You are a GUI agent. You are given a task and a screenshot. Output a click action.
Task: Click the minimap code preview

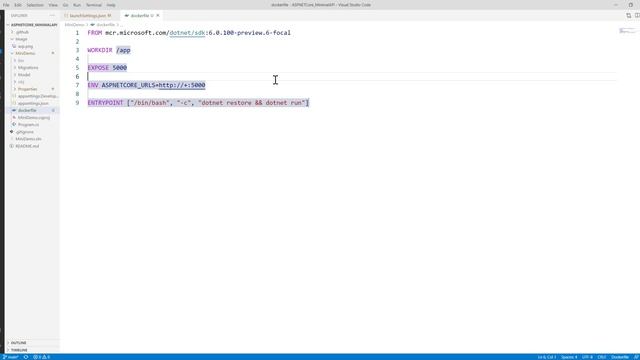tap(627, 31)
